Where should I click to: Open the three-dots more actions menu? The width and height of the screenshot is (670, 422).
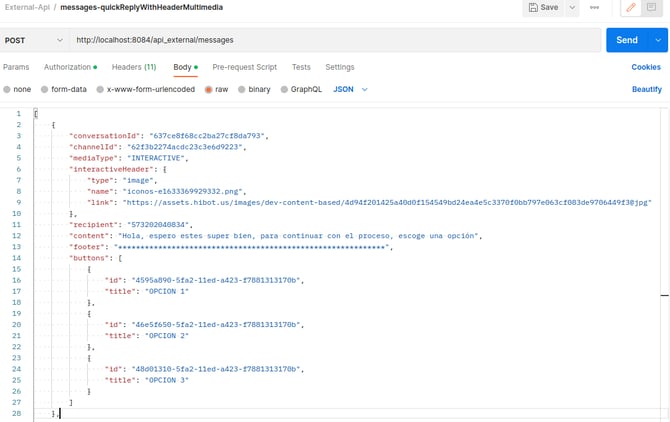click(x=594, y=8)
